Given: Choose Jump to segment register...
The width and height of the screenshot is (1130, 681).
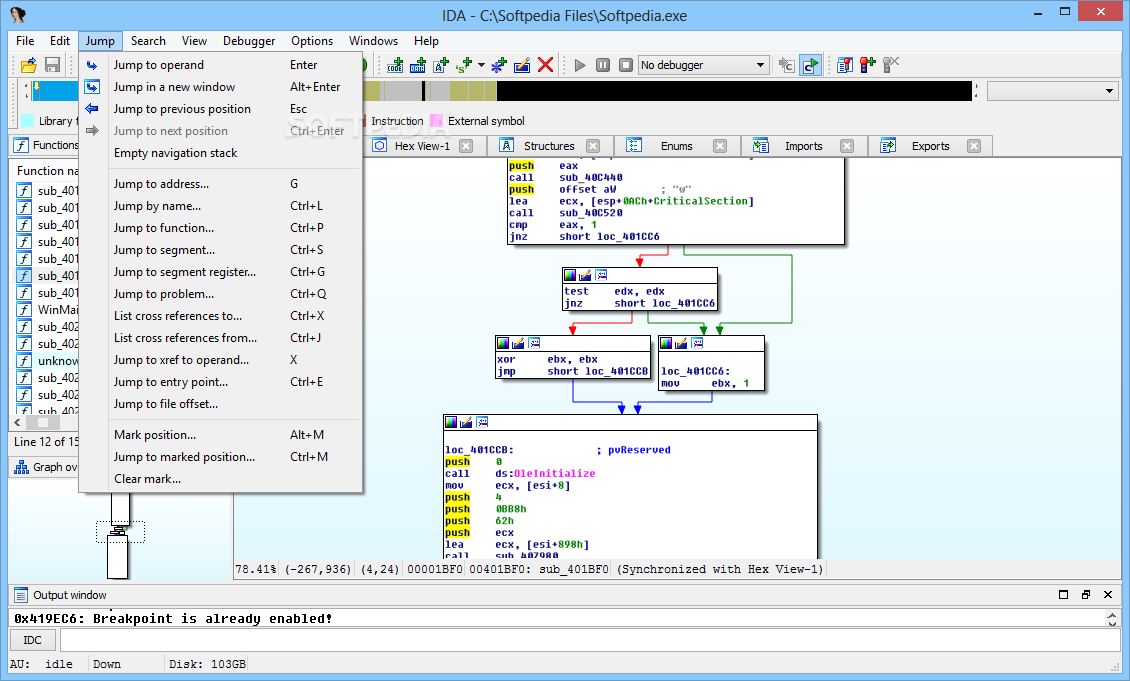Looking at the screenshot, I should 221,272.
